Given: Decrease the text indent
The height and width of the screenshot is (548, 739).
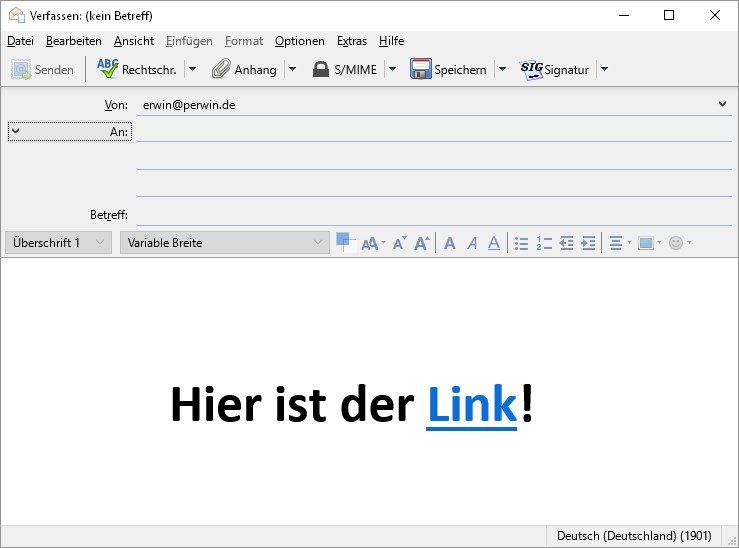Looking at the screenshot, I should coord(566,243).
